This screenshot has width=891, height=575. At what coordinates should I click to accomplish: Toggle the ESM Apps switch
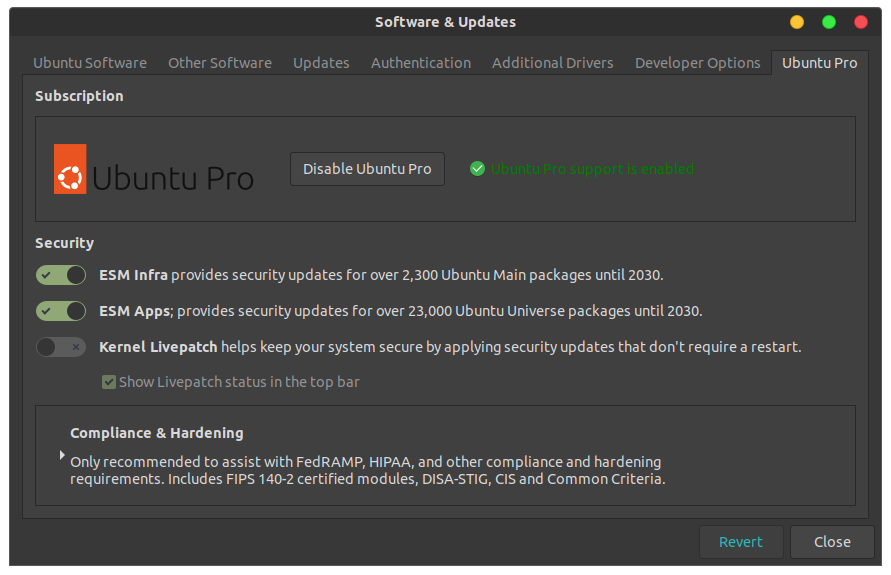(61, 311)
